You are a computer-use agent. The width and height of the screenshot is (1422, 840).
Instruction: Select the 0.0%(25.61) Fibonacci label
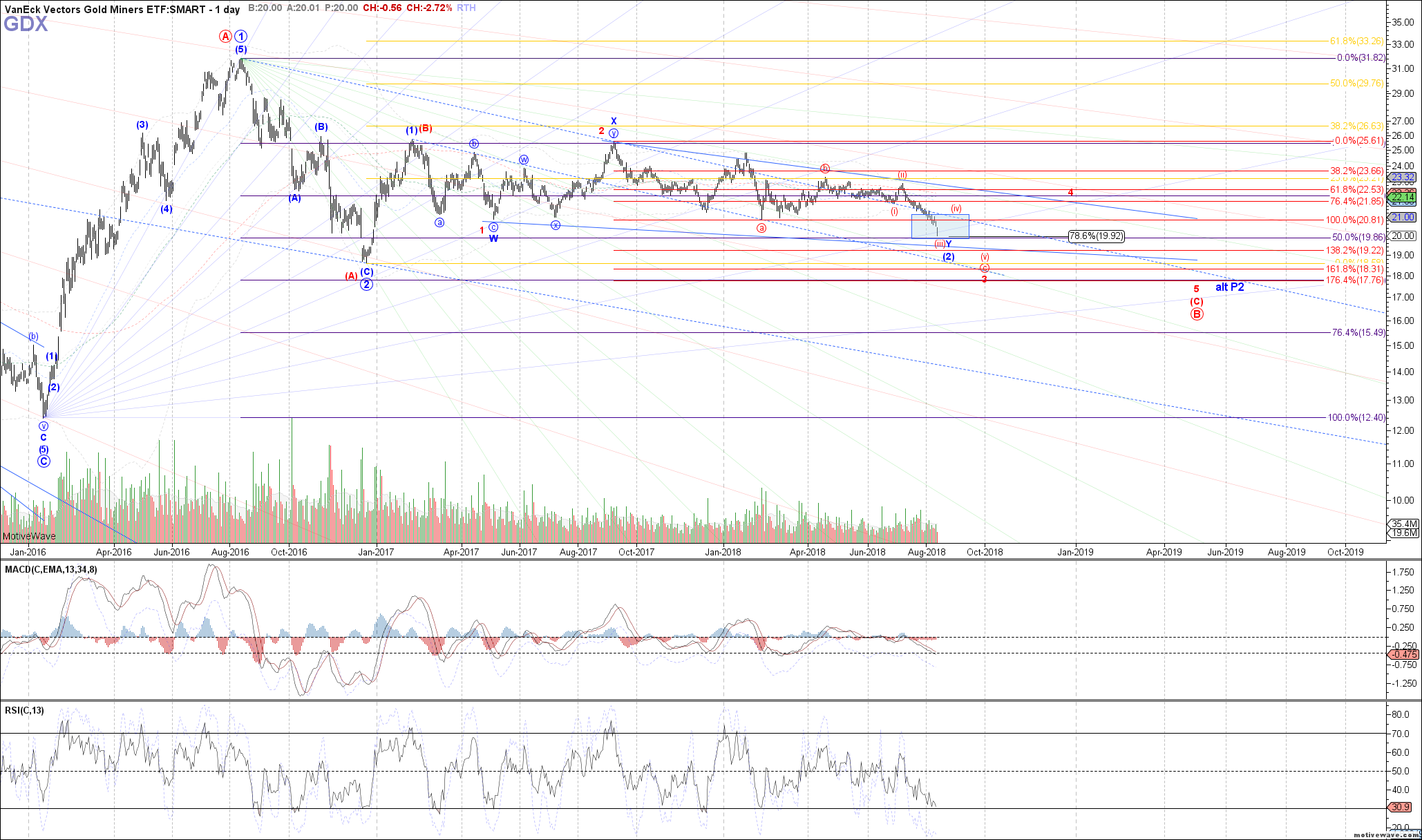(1359, 140)
